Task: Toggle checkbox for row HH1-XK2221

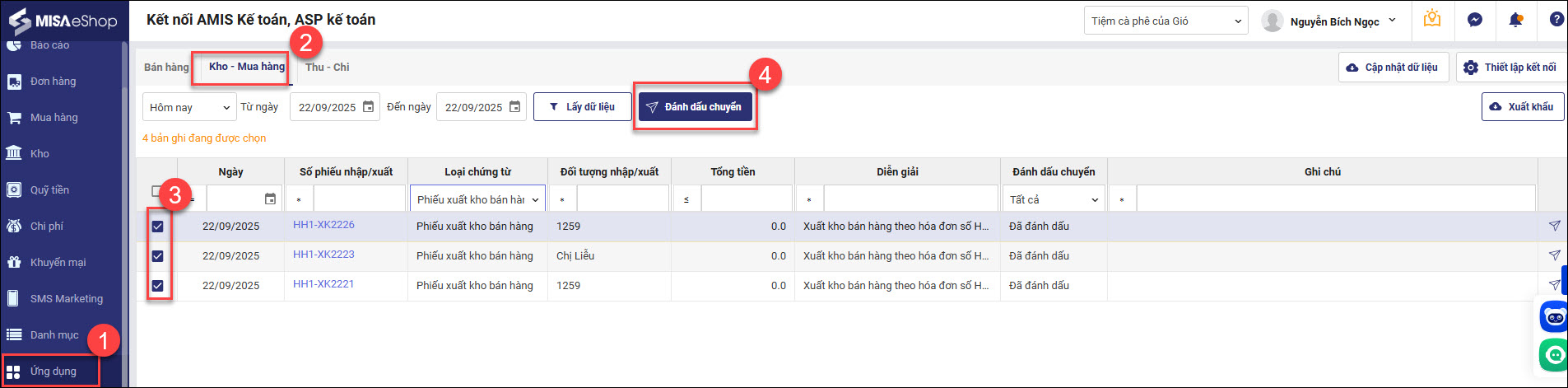Action: (x=157, y=286)
